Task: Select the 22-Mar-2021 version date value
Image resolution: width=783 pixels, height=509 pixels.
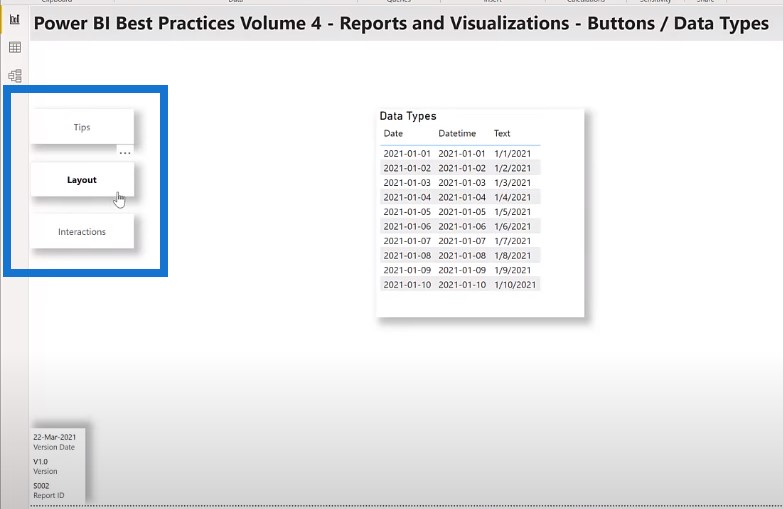Action: pyautogui.click(x=54, y=437)
